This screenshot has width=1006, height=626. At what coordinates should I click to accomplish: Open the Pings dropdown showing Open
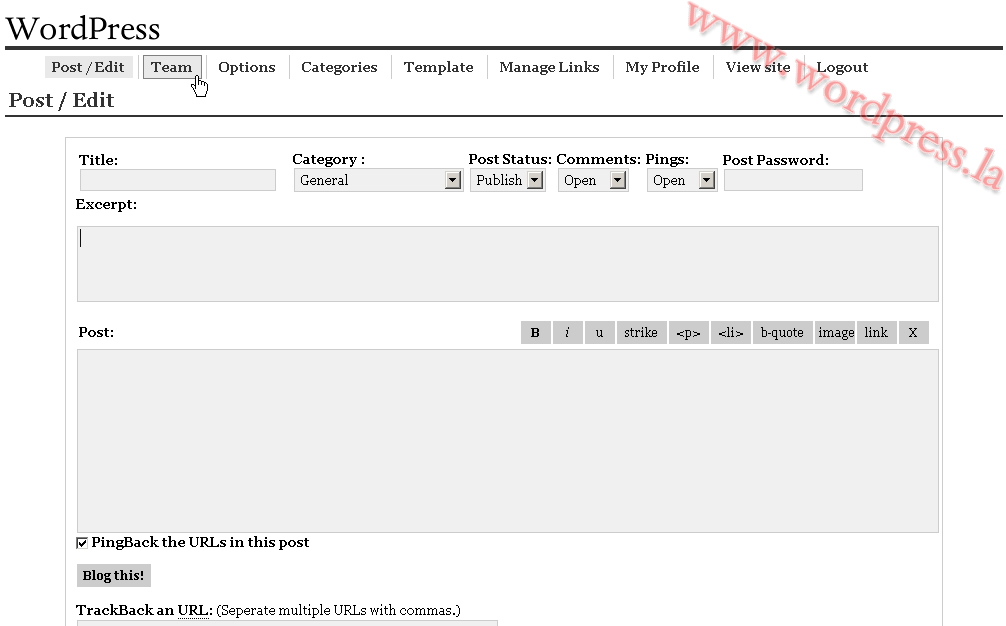coord(681,180)
